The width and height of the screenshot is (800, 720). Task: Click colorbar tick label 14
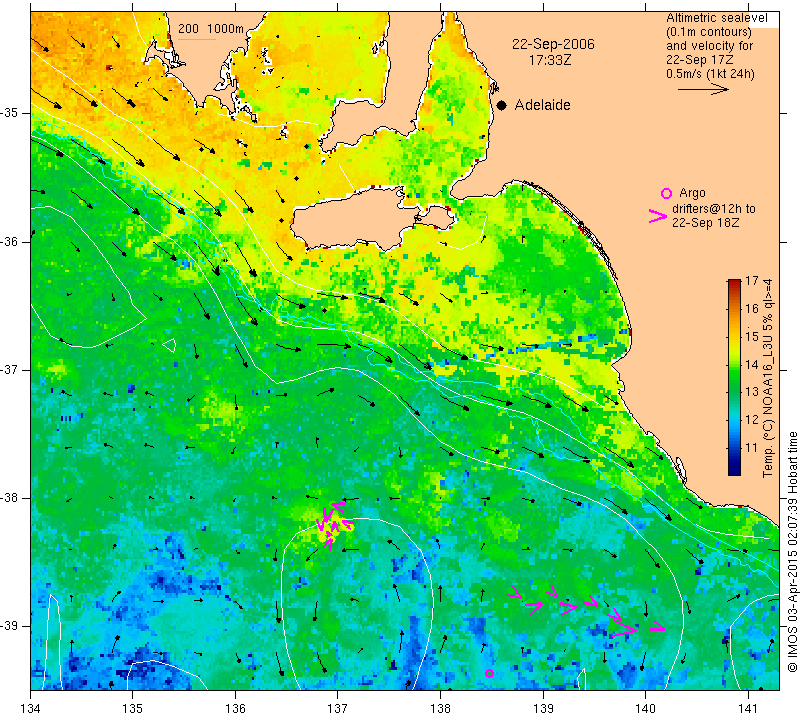[752, 364]
